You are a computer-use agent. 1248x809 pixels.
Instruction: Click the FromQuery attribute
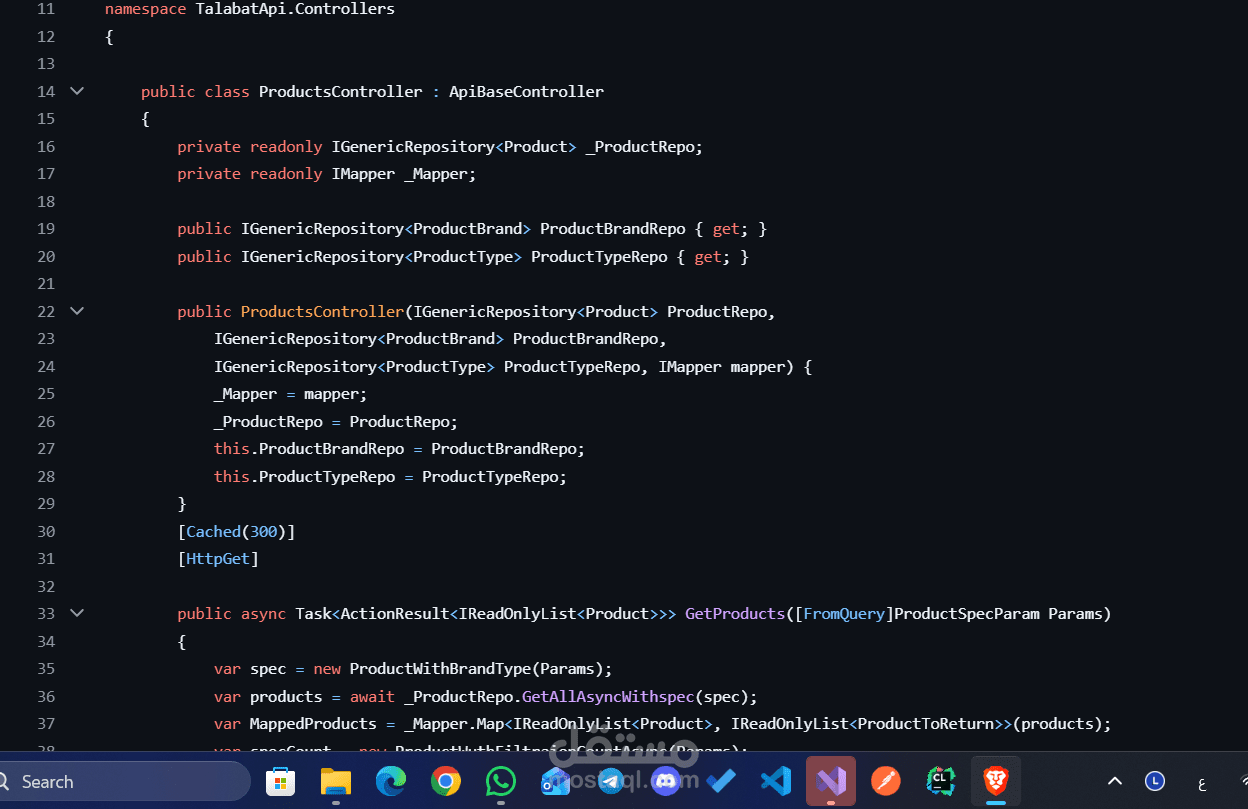coord(845,613)
